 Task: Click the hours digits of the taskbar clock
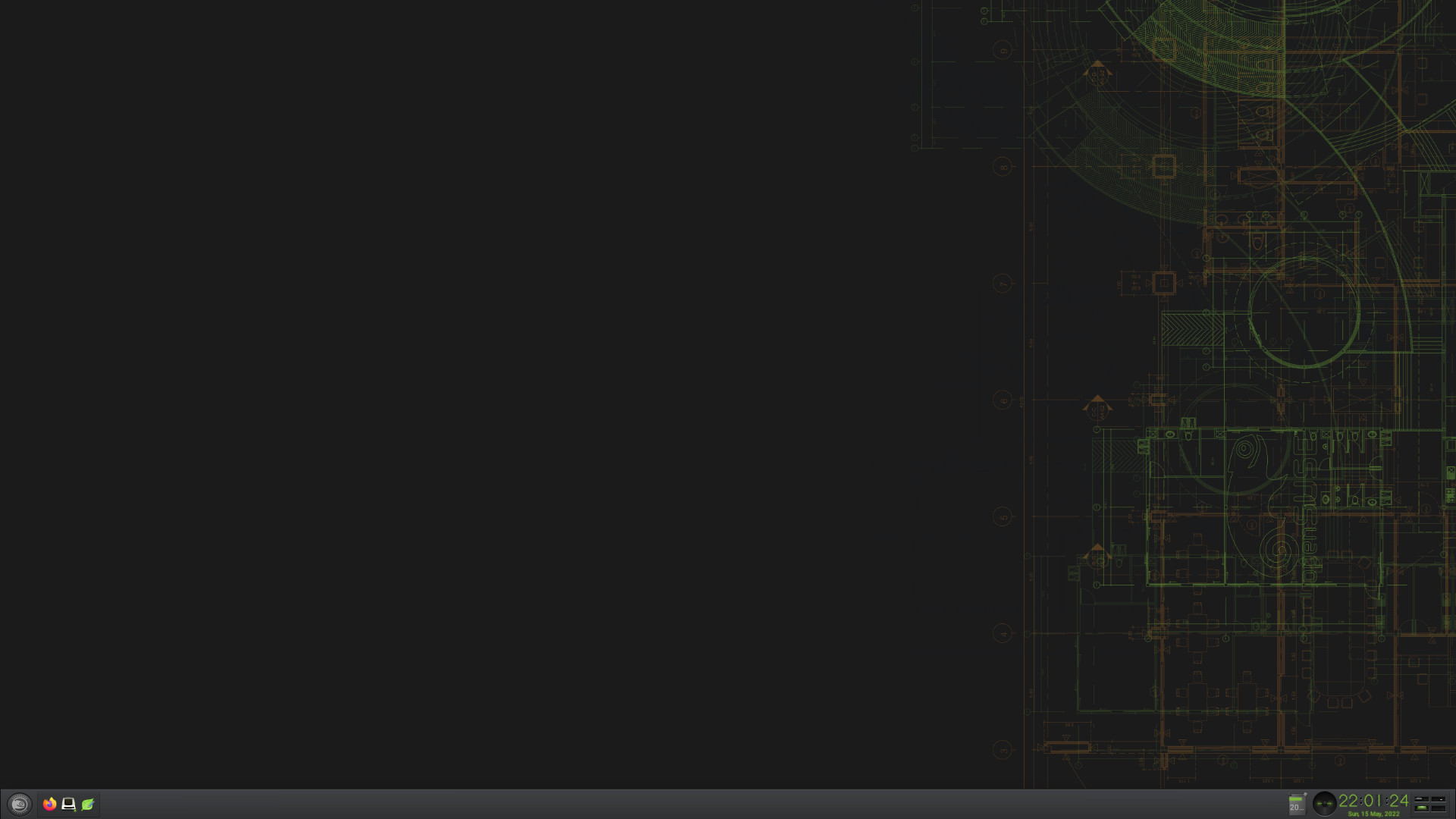(1349, 801)
